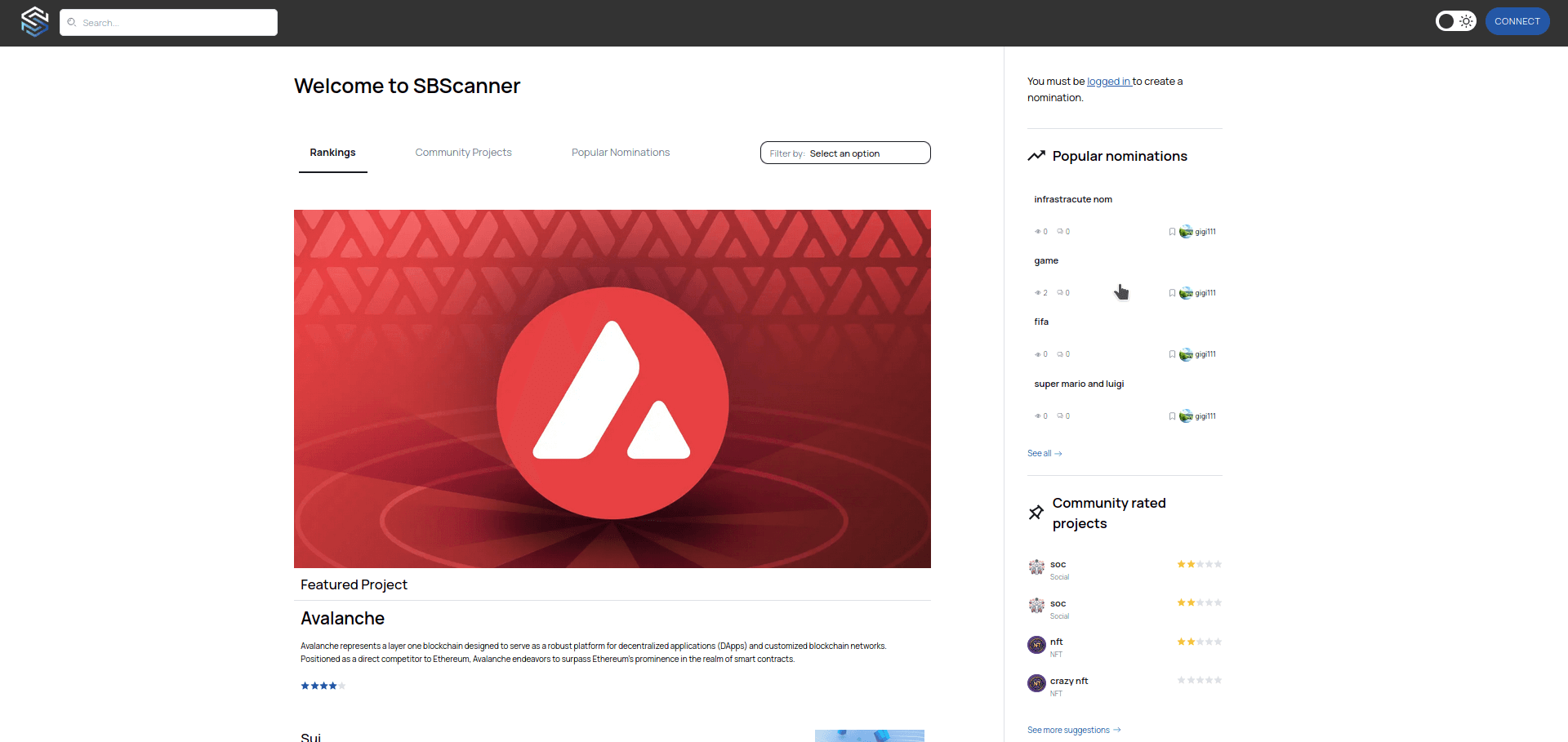Click 'See more suggestions' link

click(1074, 731)
